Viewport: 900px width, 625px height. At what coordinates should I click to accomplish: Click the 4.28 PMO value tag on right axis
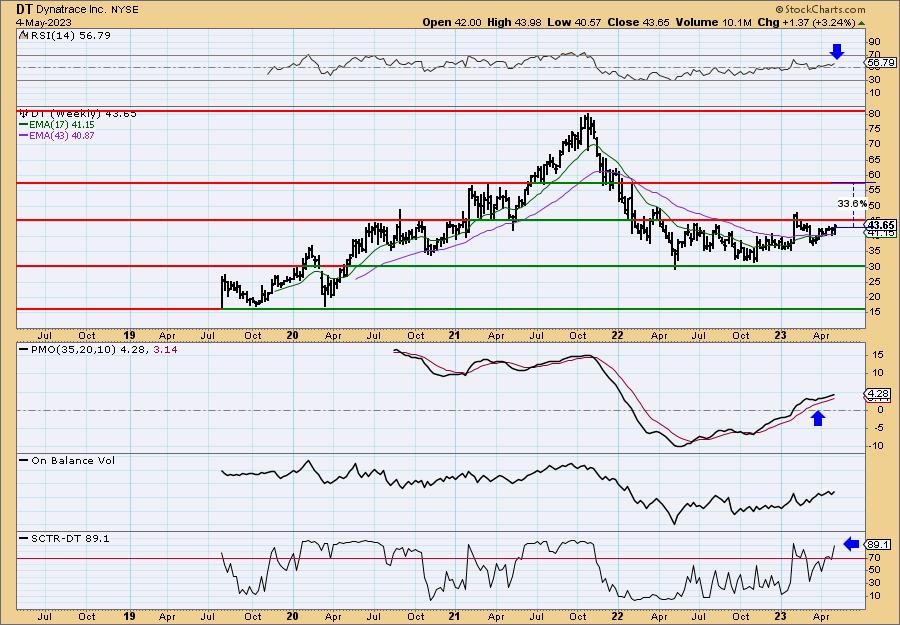879,394
